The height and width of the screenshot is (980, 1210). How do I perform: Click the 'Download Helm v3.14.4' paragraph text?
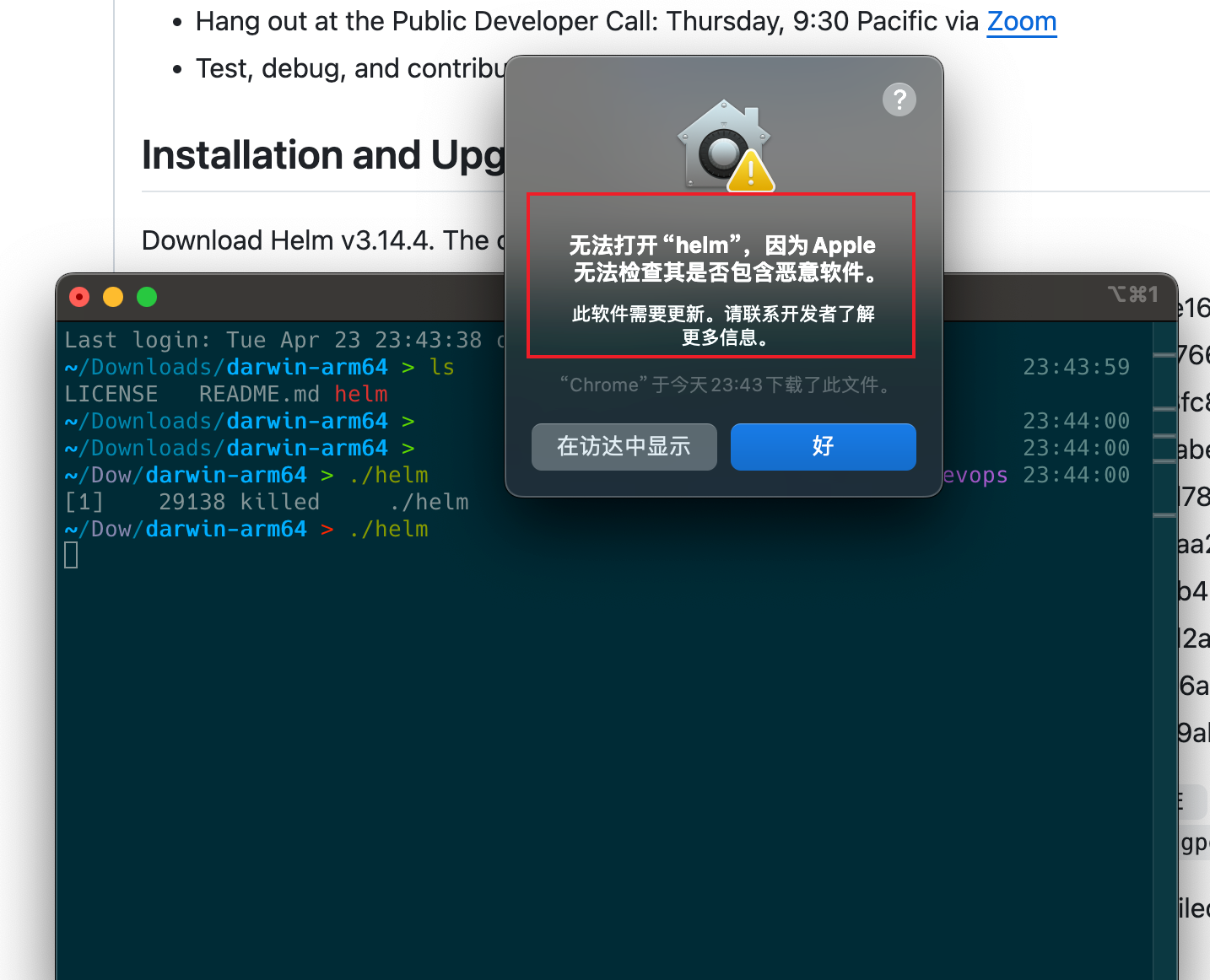pos(323,240)
